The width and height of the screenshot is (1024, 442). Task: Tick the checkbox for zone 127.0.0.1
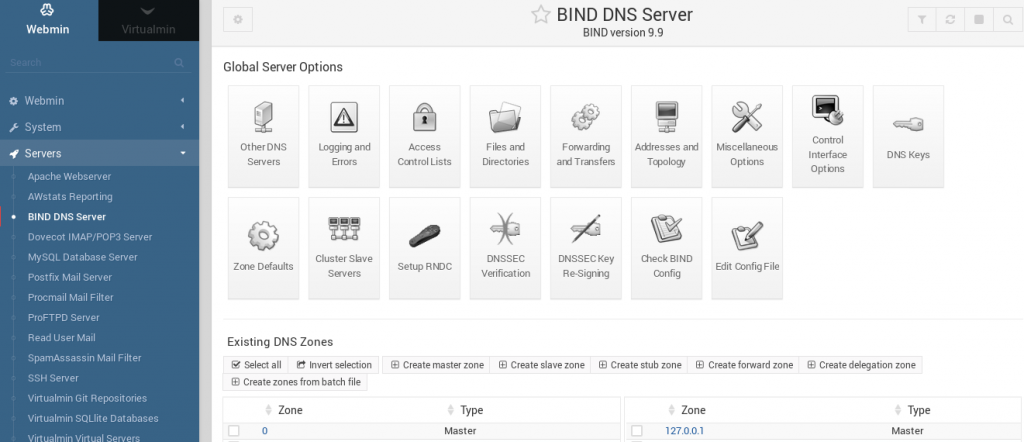(x=637, y=431)
